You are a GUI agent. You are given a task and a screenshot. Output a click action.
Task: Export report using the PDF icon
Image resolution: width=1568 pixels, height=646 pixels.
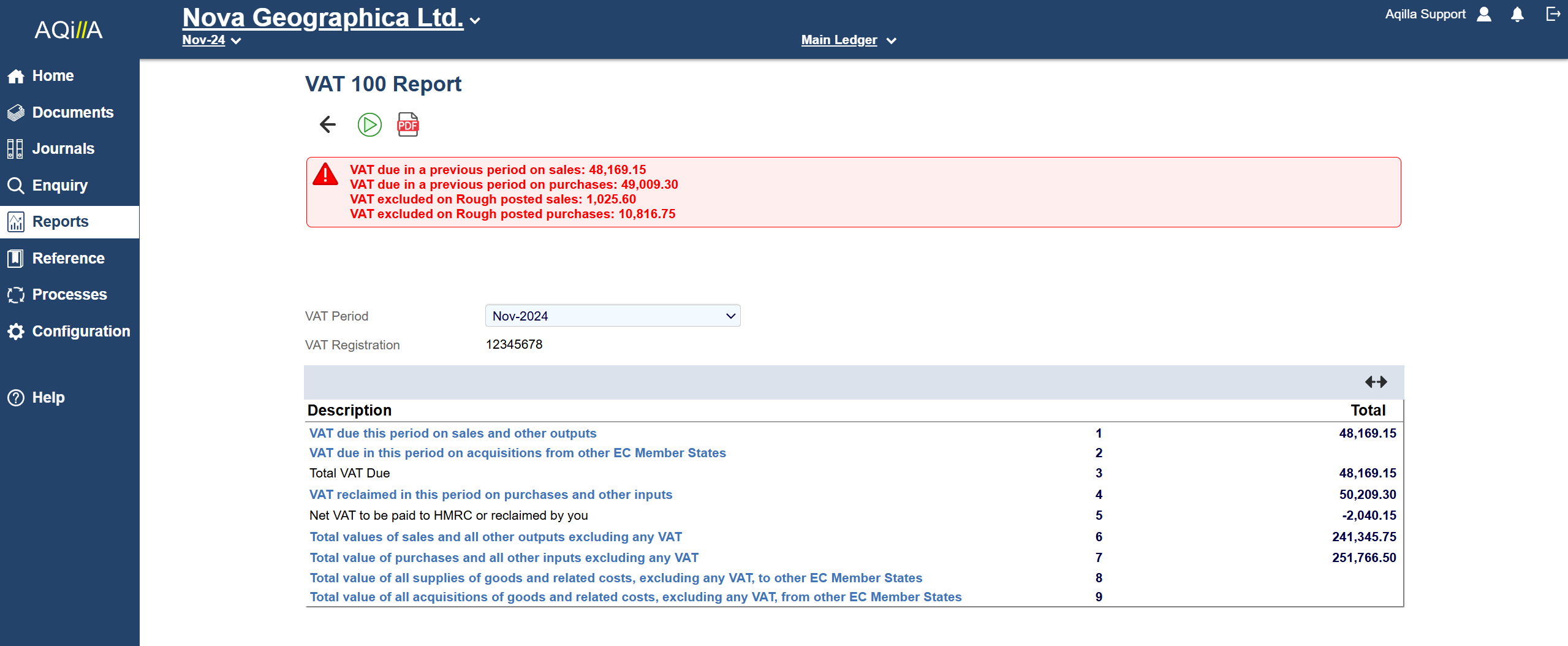tap(407, 124)
